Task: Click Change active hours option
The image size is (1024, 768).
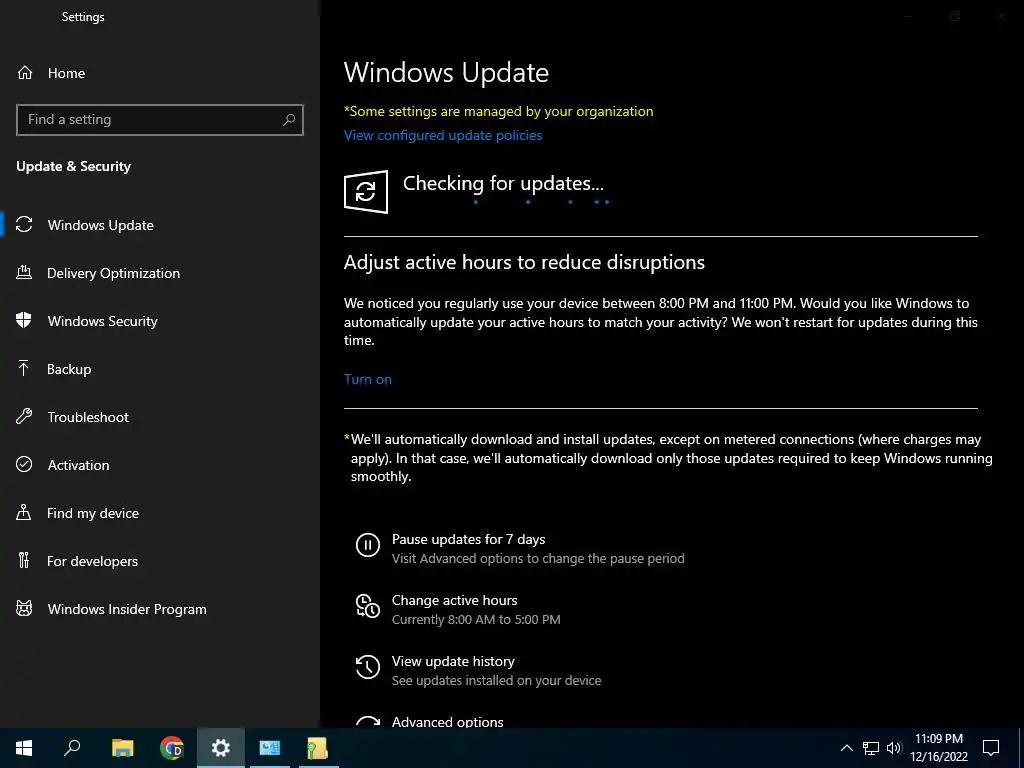Action: (455, 600)
